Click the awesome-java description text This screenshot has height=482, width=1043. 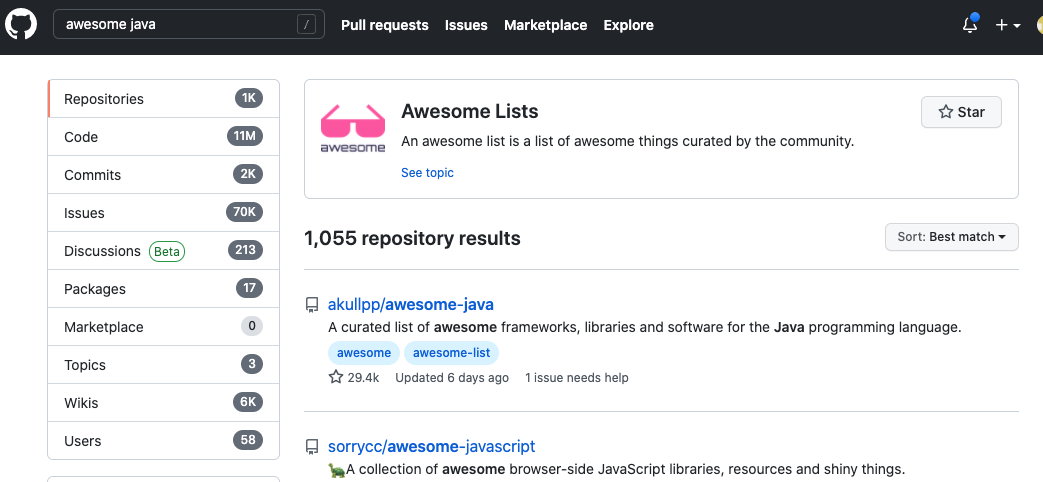(645, 327)
